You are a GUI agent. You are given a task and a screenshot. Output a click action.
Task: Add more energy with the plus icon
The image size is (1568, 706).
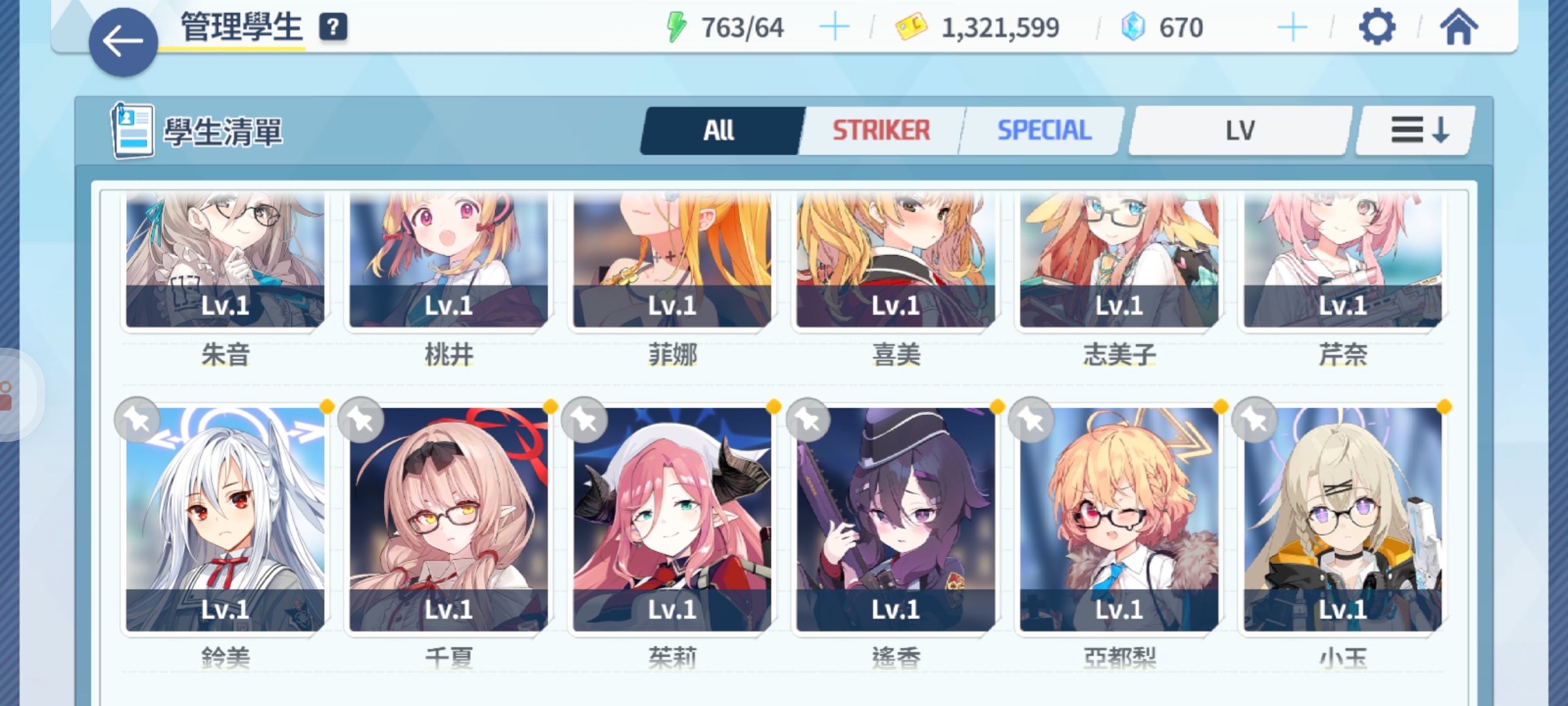pyautogui.click(x=834, y=27)
